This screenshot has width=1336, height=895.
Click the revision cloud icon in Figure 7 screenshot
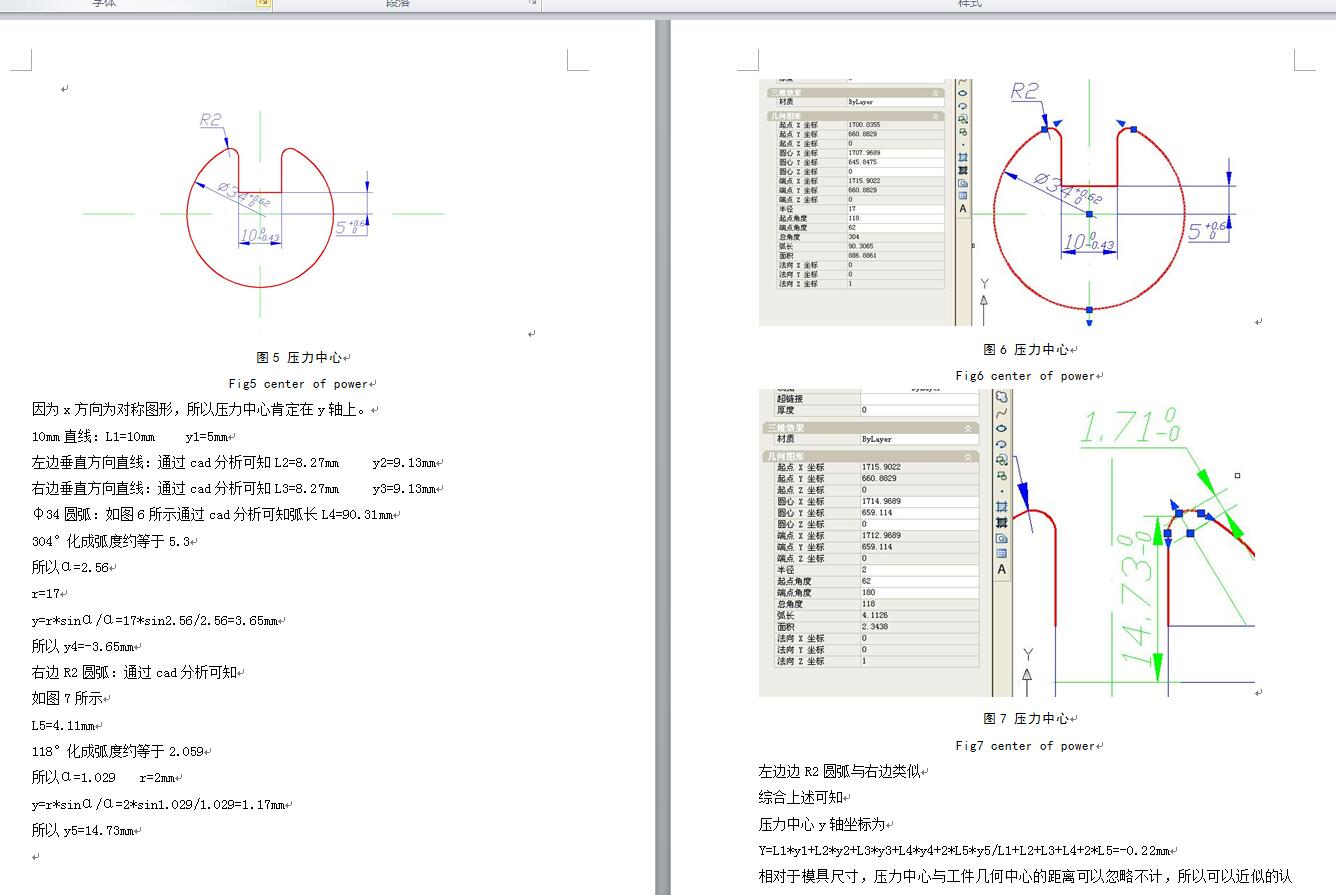(1001, 396)
